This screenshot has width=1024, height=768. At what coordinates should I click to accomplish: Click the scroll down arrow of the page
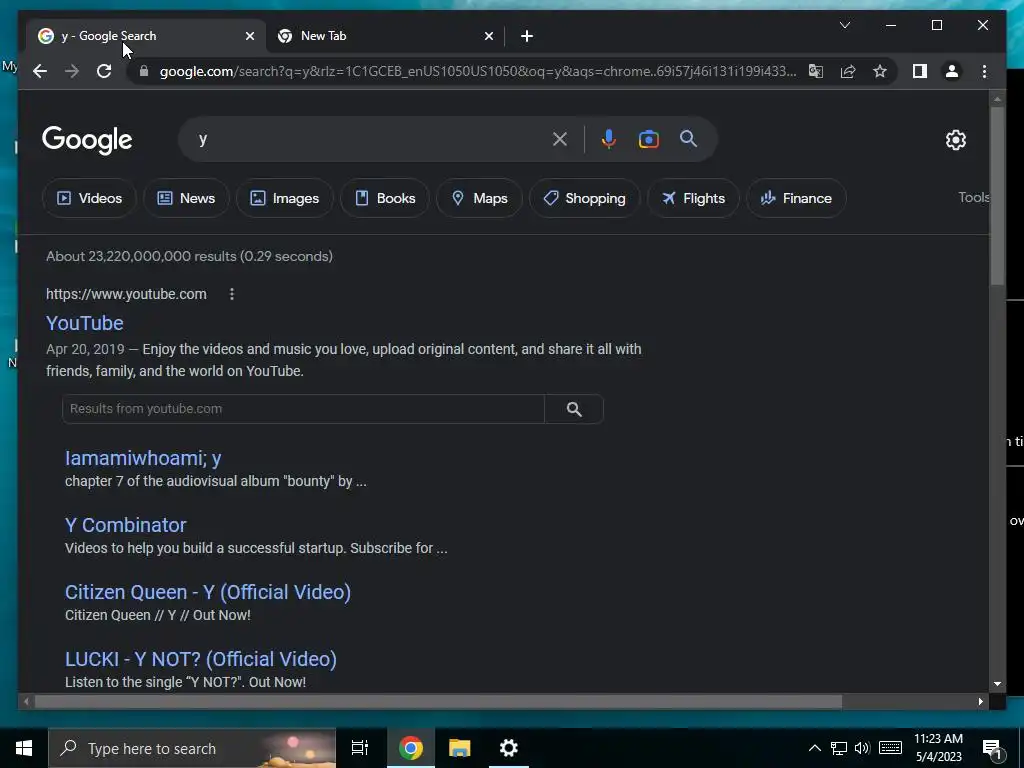pyautogui.click(x=997, y=684)
